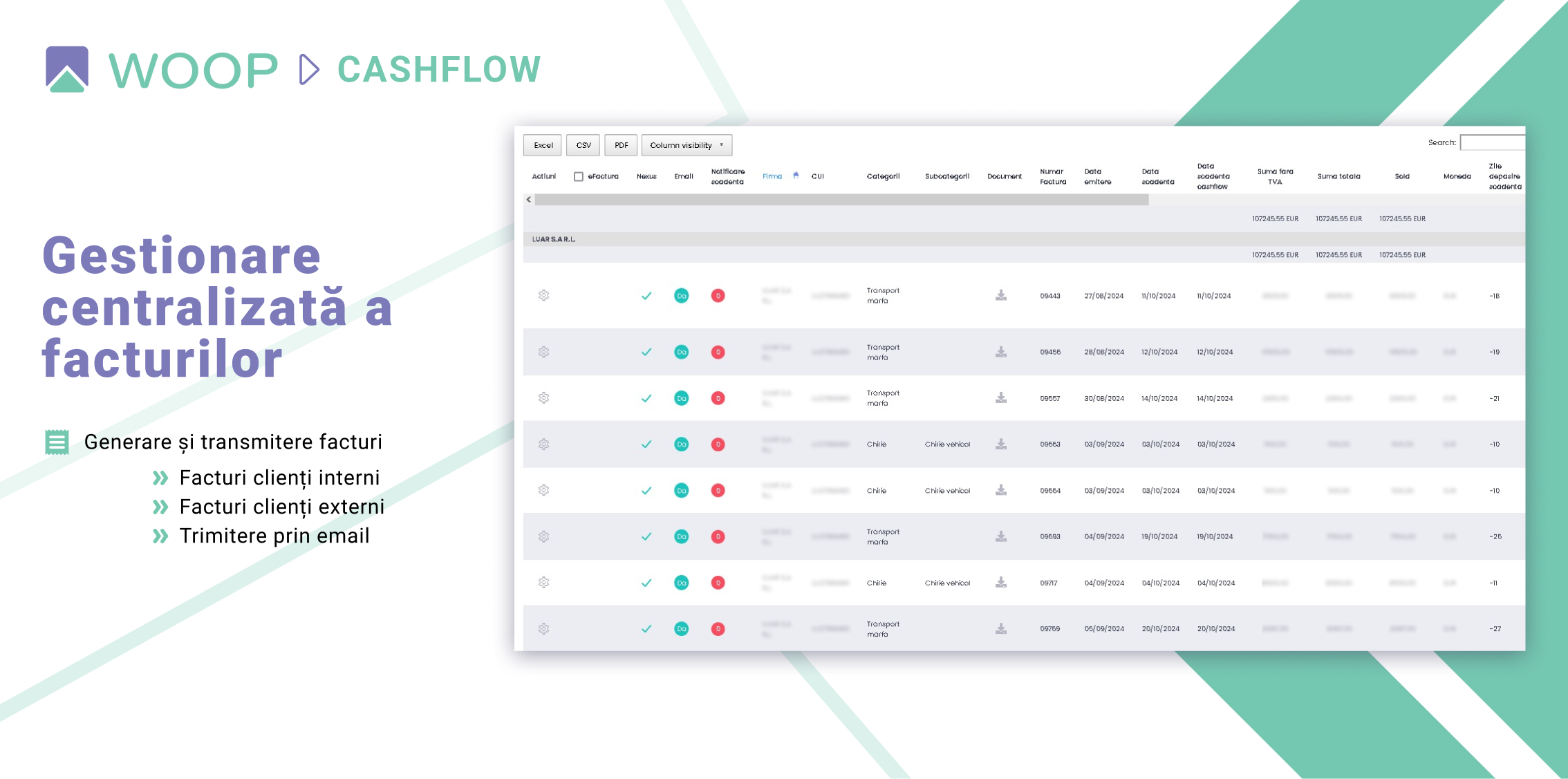This screenshot has width=1568, height=779.
Task: Open actions gear for invoice 09564
Action: pyautogui.click(x=544, y=490)
